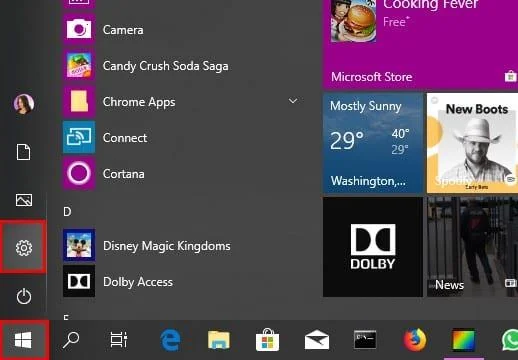This screenshot has width=518, height=360.
Task: Open Dolby Access label in list
Action: (x=138, y=282)
